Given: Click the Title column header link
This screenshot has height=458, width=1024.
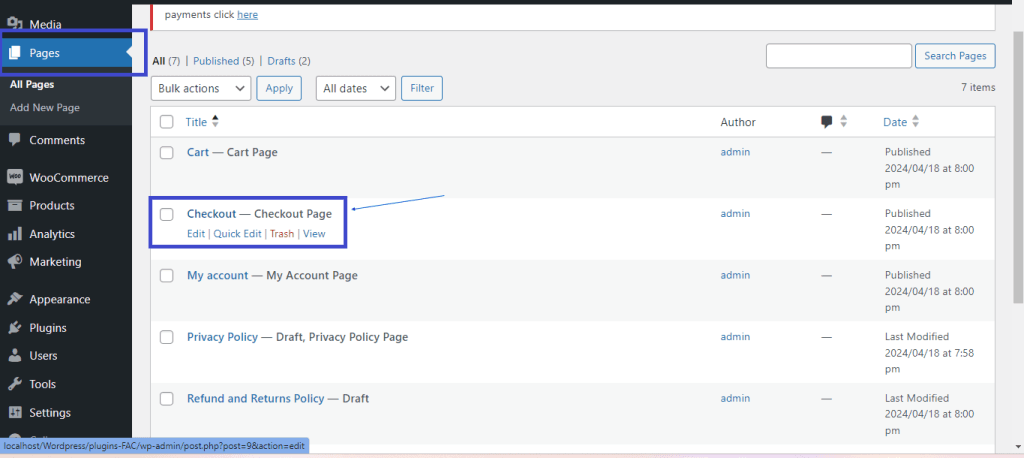Looking at the screenshot, I should tap(196, 122).
